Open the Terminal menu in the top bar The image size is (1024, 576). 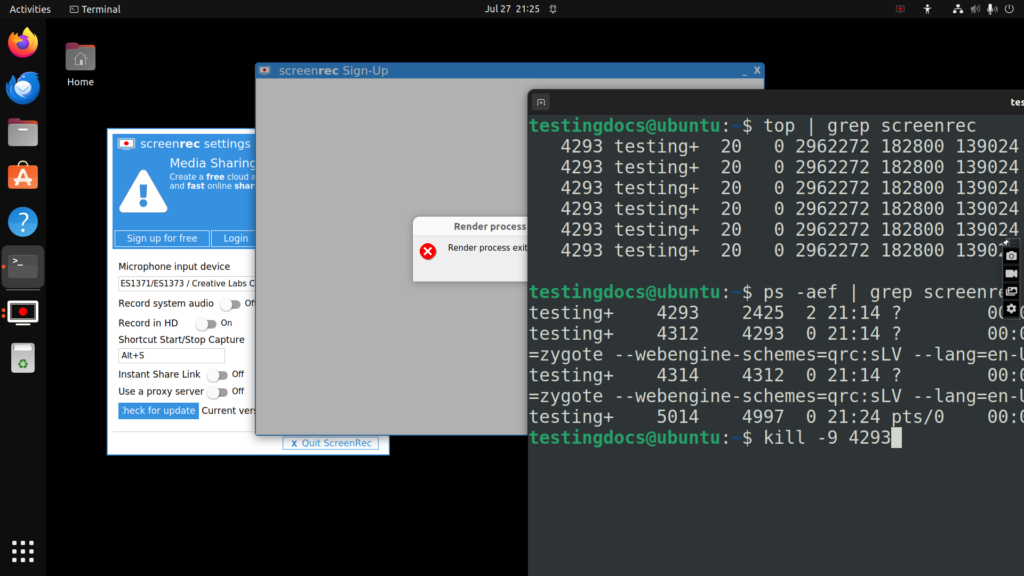pyautogui.click(x=94, y=9)
